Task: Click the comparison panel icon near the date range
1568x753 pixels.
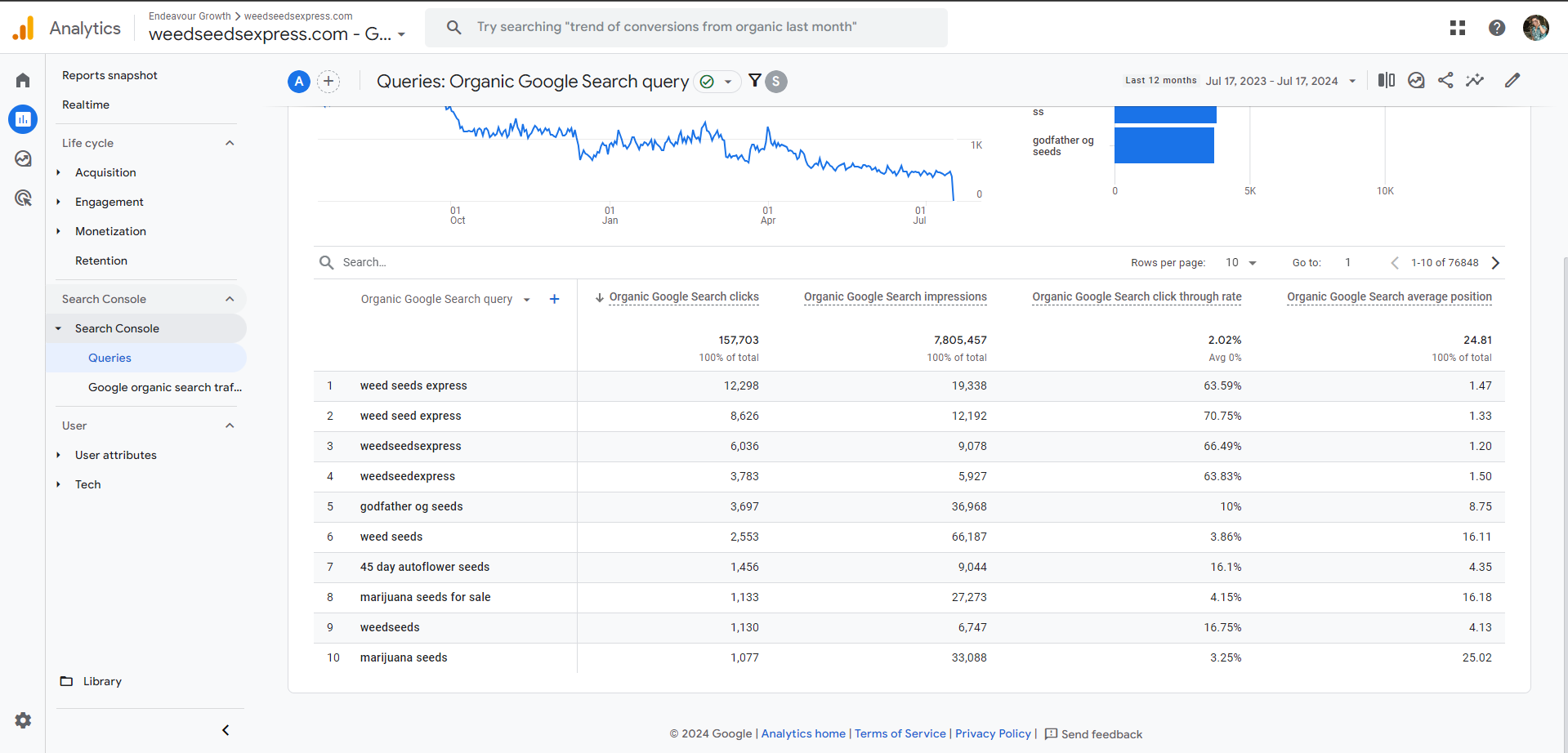Action: pos(1386,80)
